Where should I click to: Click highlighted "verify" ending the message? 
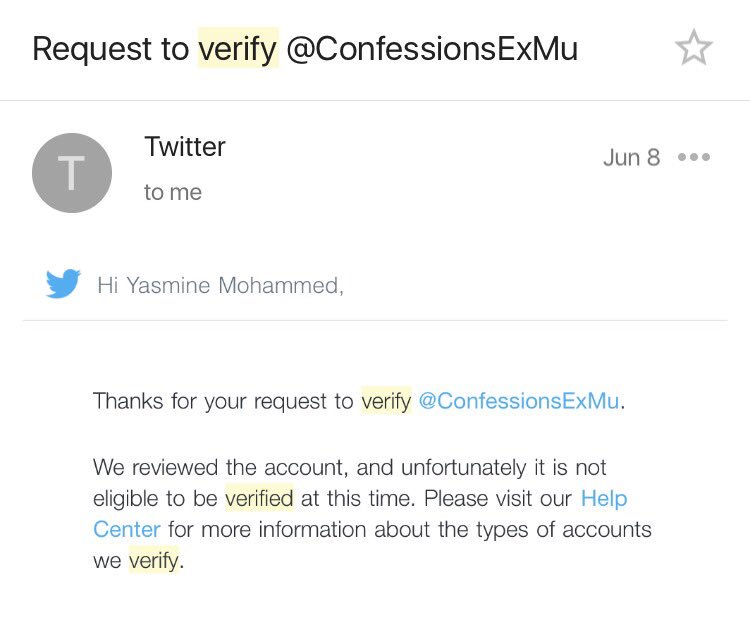coord(154,561)
